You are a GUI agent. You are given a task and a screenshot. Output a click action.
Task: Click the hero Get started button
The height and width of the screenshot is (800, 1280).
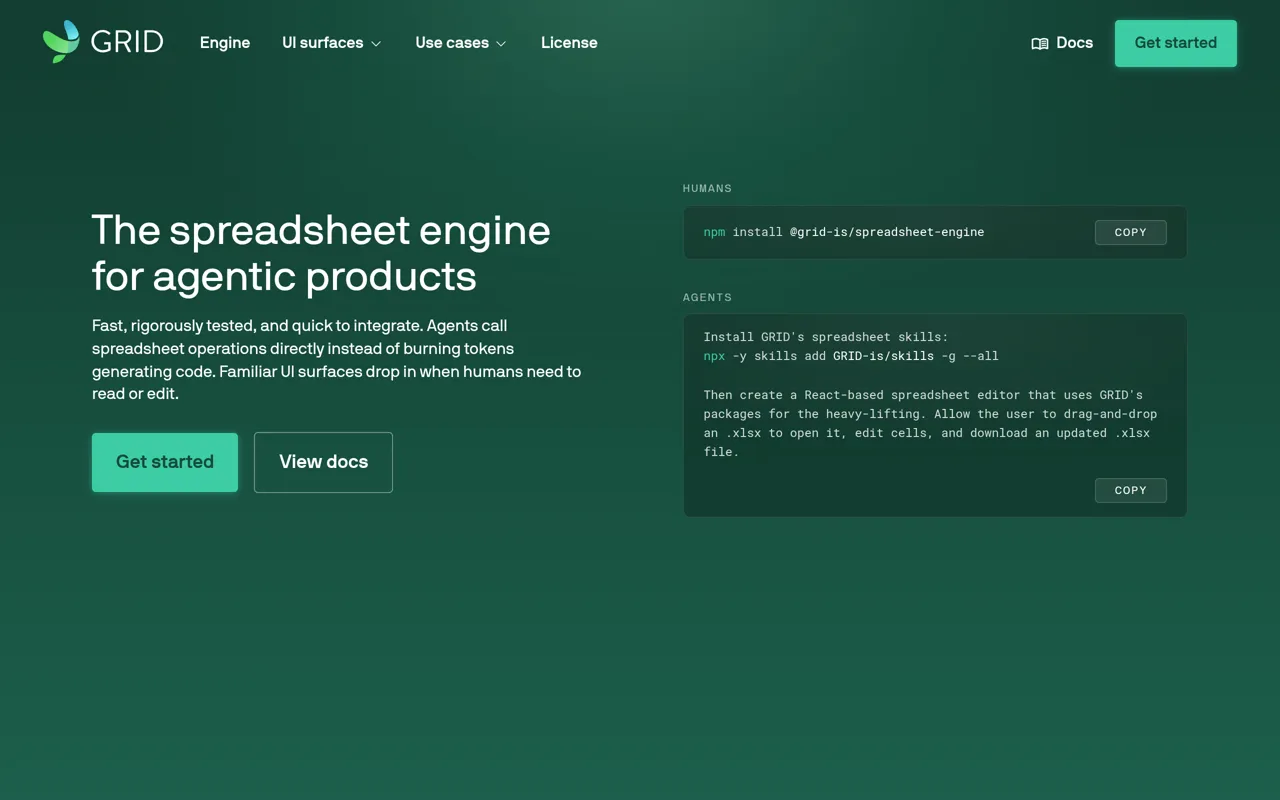point(165,462)
